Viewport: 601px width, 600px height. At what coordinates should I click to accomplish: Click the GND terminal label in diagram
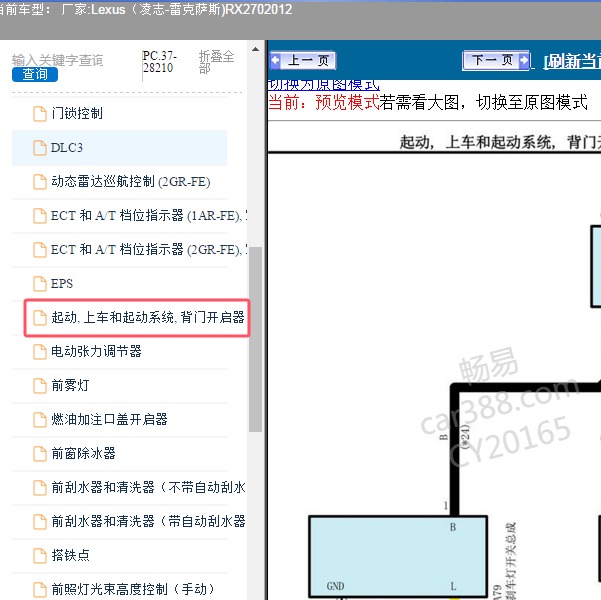pyautogui.click(x=335, y=586)
